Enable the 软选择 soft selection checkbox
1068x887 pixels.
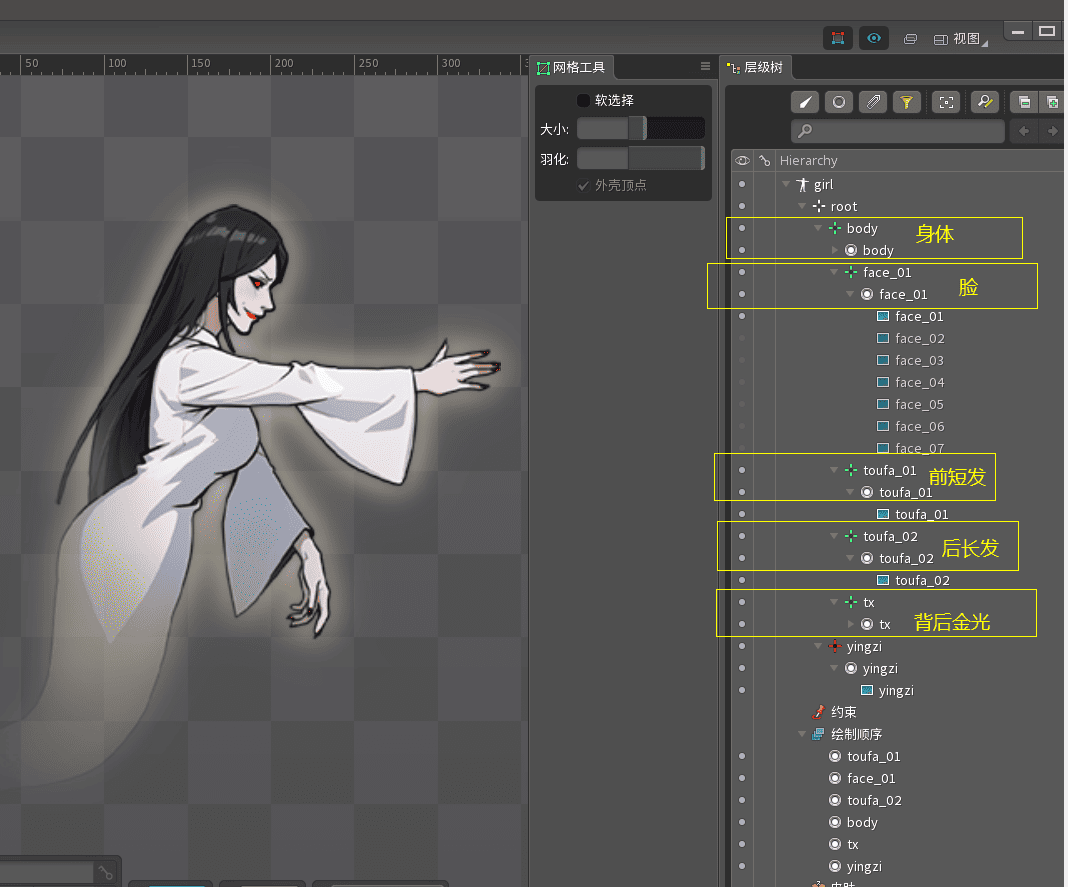click(583, 101)
